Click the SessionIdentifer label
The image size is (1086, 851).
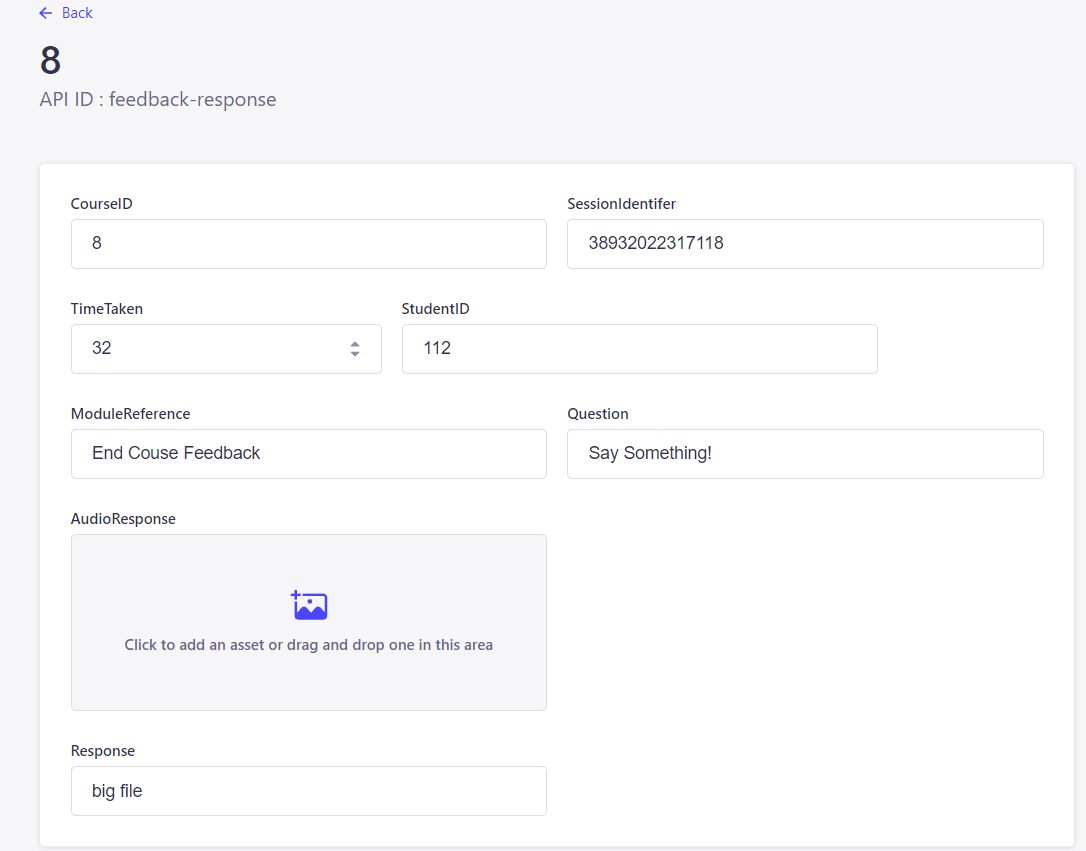point(621,204)
